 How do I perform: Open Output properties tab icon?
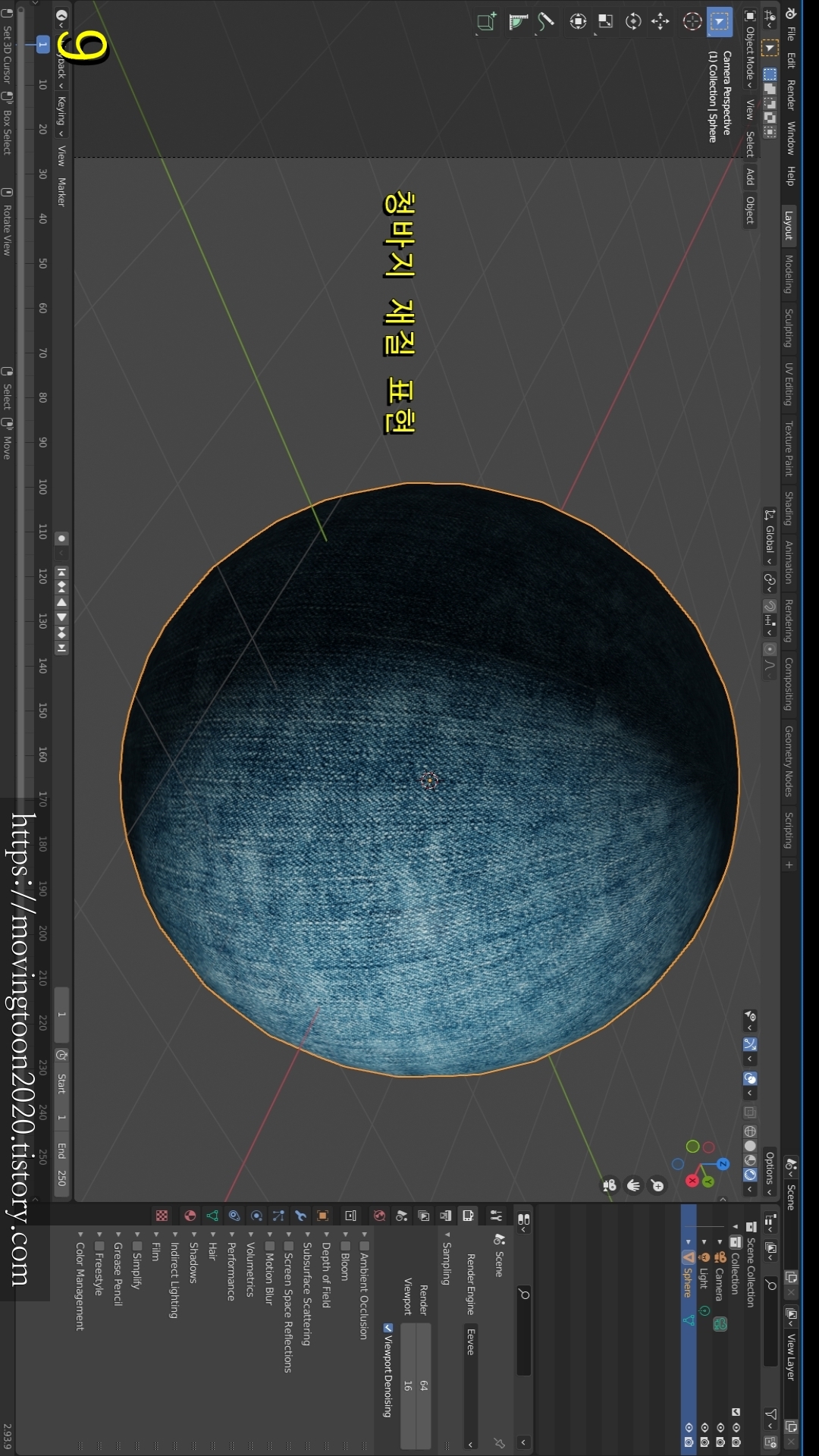click(x=446, y=1216)
